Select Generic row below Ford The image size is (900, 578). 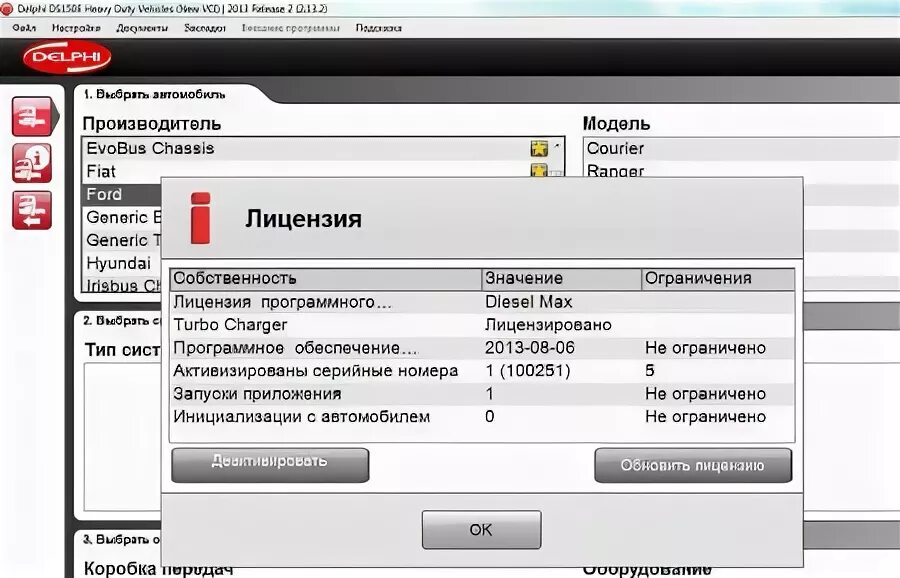(122, 217)
